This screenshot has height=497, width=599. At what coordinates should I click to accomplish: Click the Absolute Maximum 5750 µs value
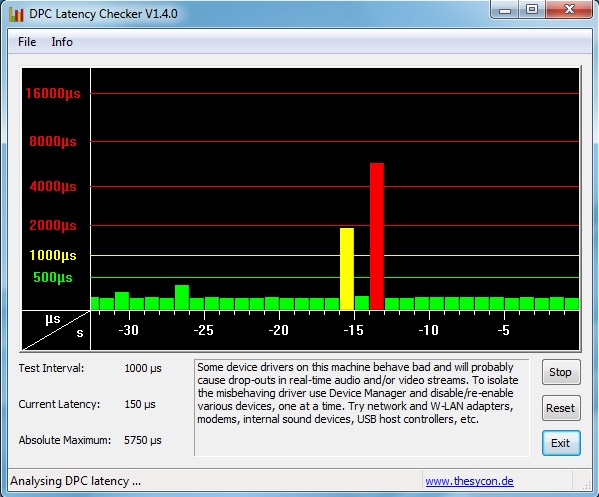pyautogui.click(x=143, y=440)
